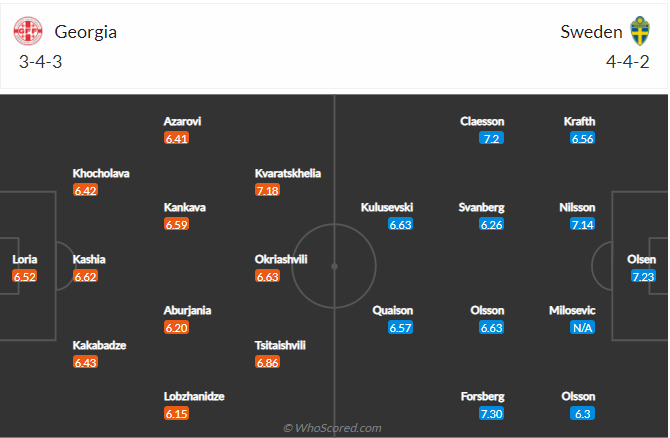
Task: Click player name Kankava
Action: coord(185,208)
